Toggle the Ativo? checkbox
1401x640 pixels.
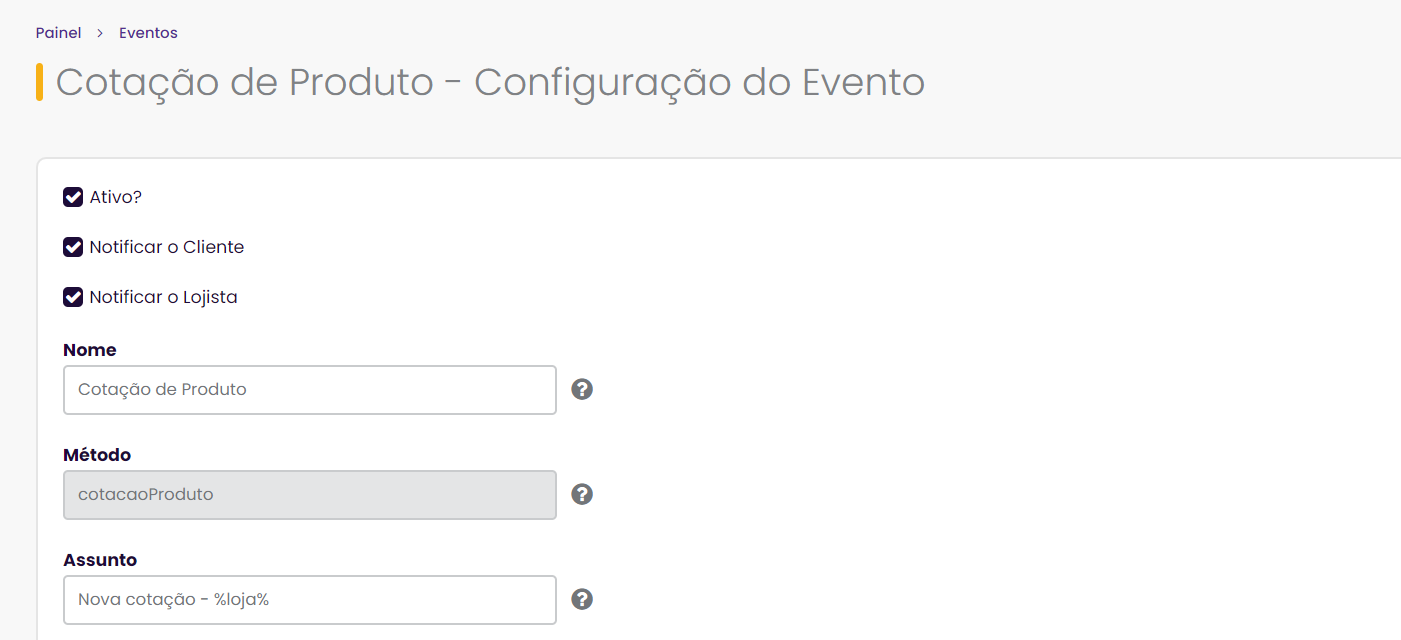73,197
